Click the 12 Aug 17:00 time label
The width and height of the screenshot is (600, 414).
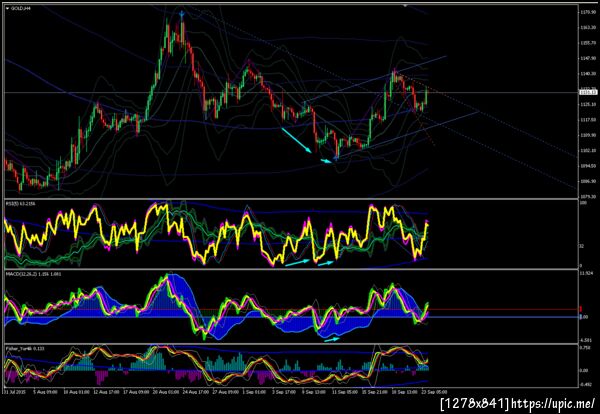[106, 392]
